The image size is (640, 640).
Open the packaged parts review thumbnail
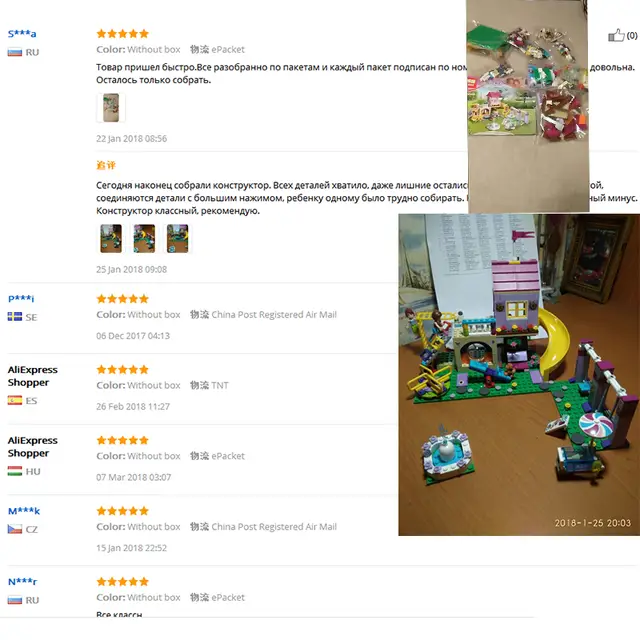(111, 108)
